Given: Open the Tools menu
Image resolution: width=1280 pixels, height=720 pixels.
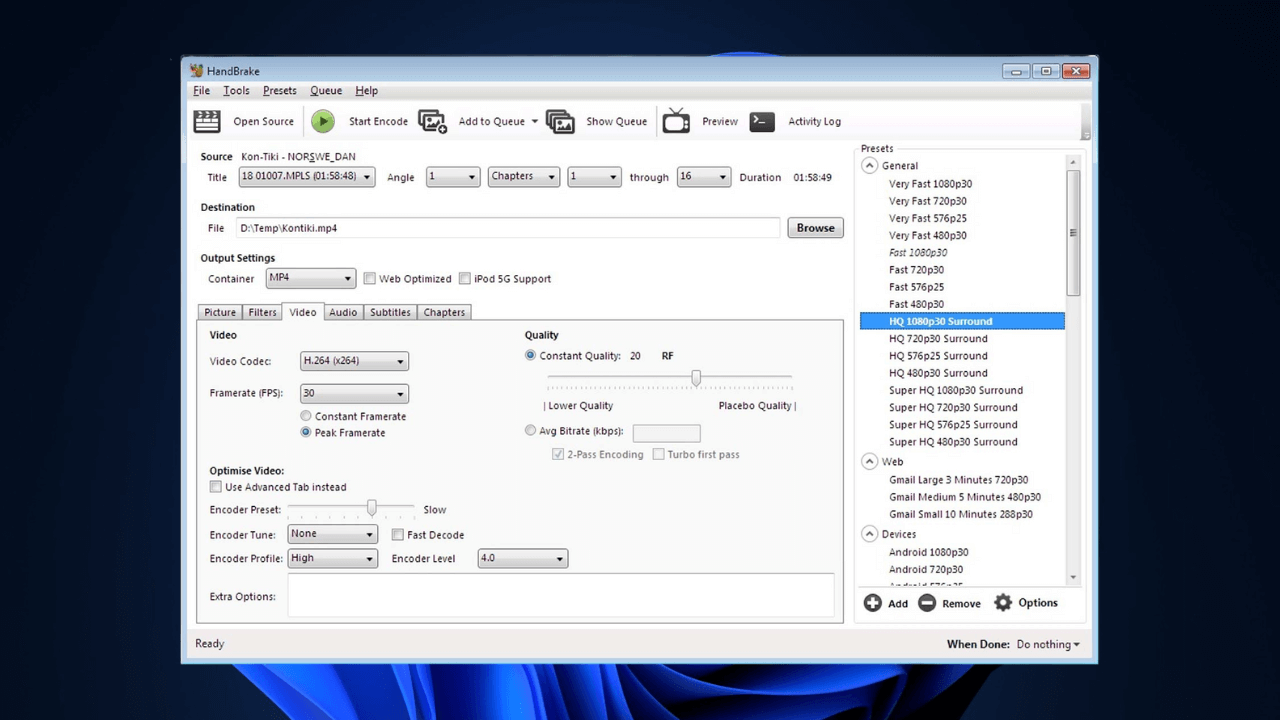Looking at the screenshot, I should point(236,91).
